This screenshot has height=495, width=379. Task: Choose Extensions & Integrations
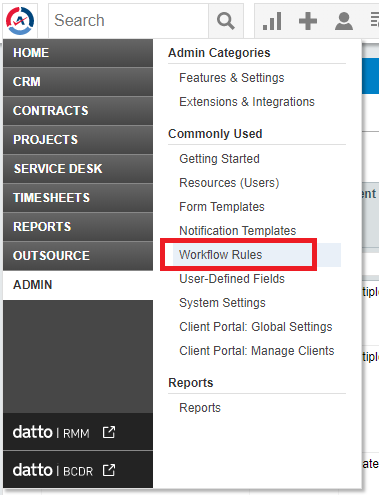(247, 102)
